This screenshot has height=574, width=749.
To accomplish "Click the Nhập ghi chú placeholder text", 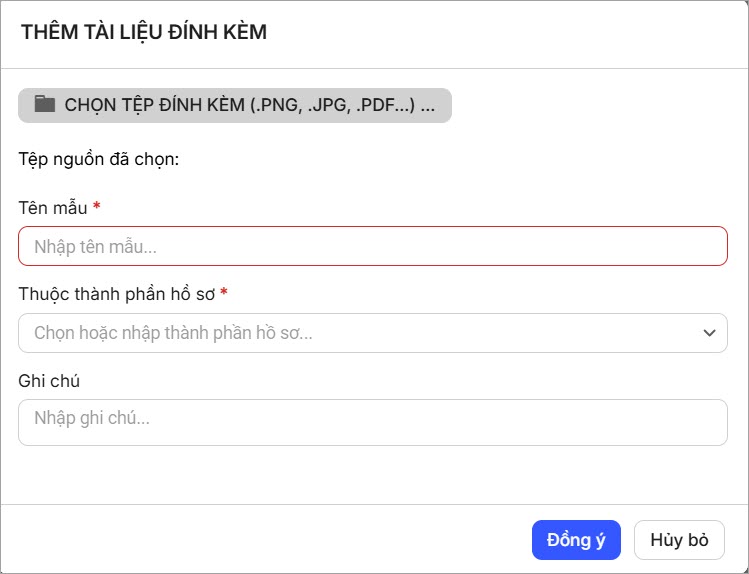I will [92, 418].
